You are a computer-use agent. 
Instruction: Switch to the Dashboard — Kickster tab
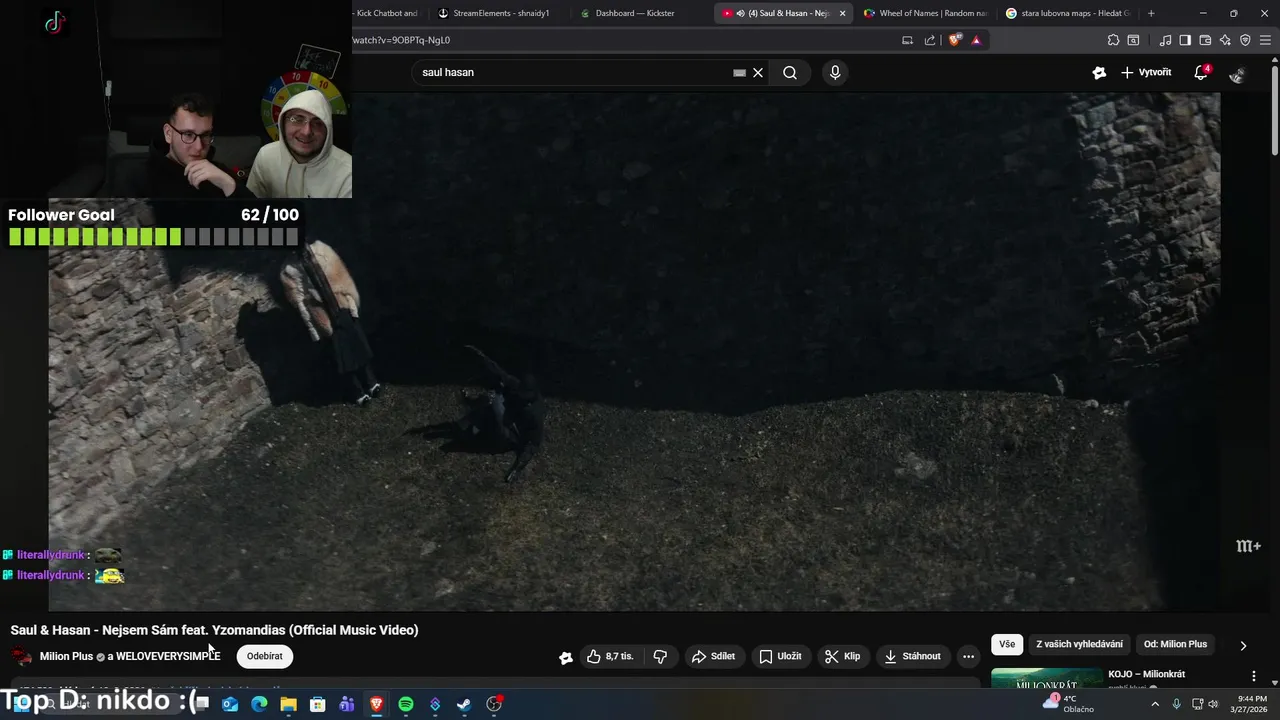[634, 13]
